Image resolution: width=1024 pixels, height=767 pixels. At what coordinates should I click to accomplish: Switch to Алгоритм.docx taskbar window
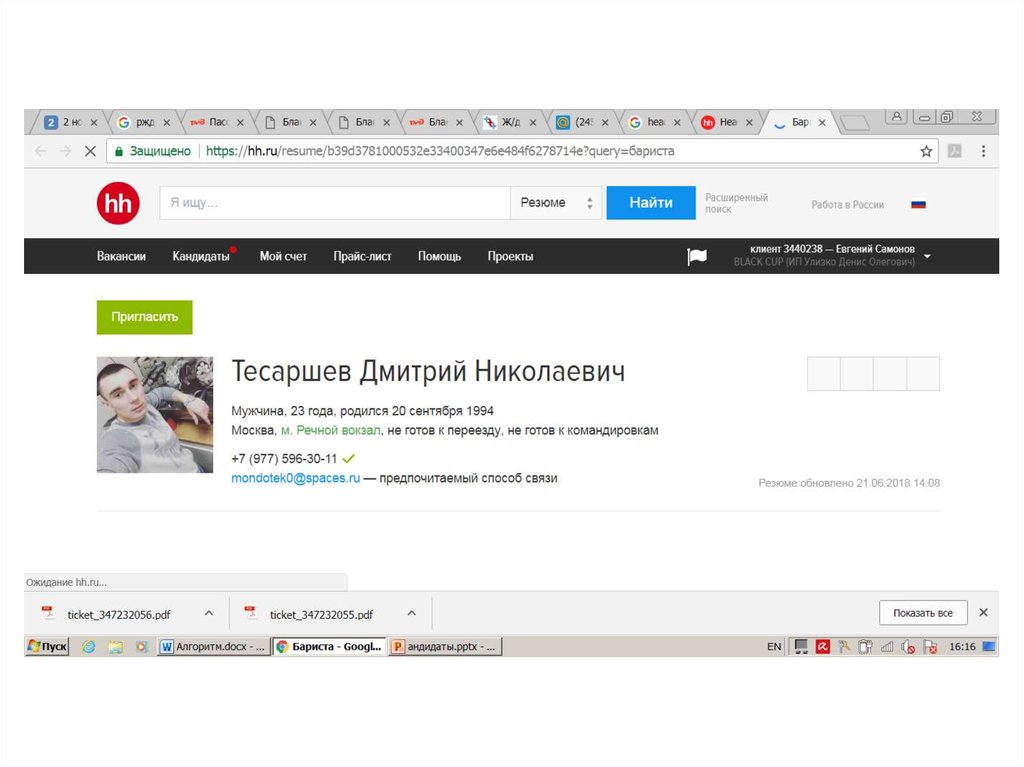(214, 647)
